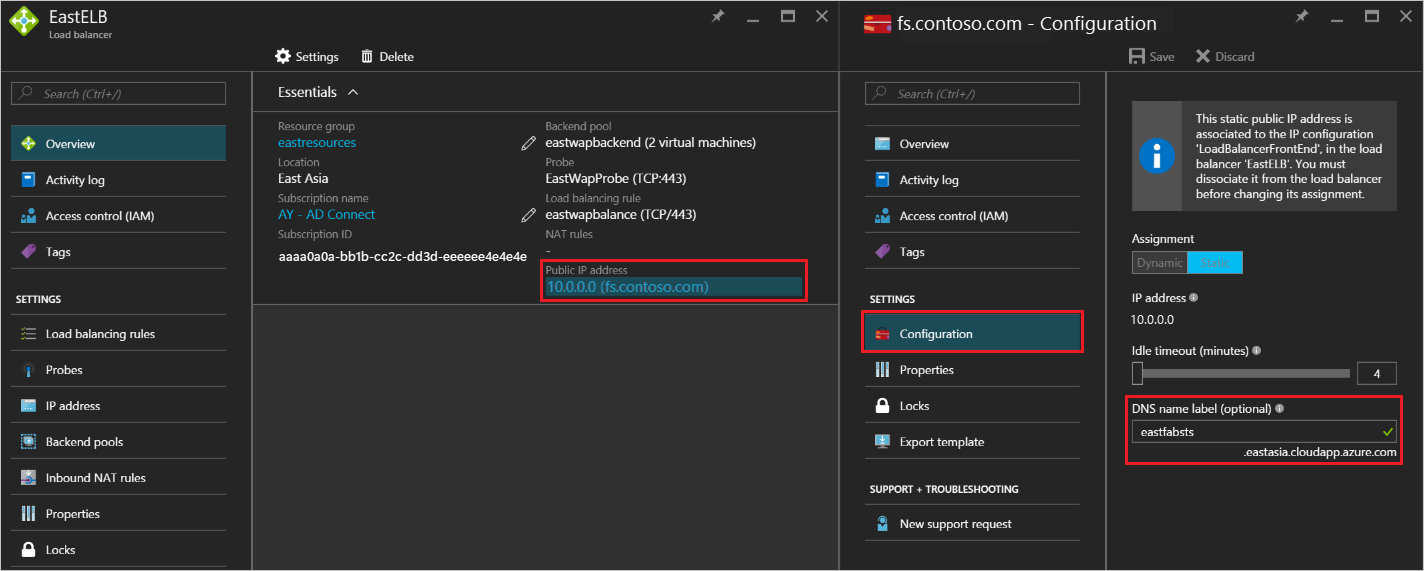Click the Overview icon in EastELB menu
1424x571 pixels.
click(x=28, y=143)
